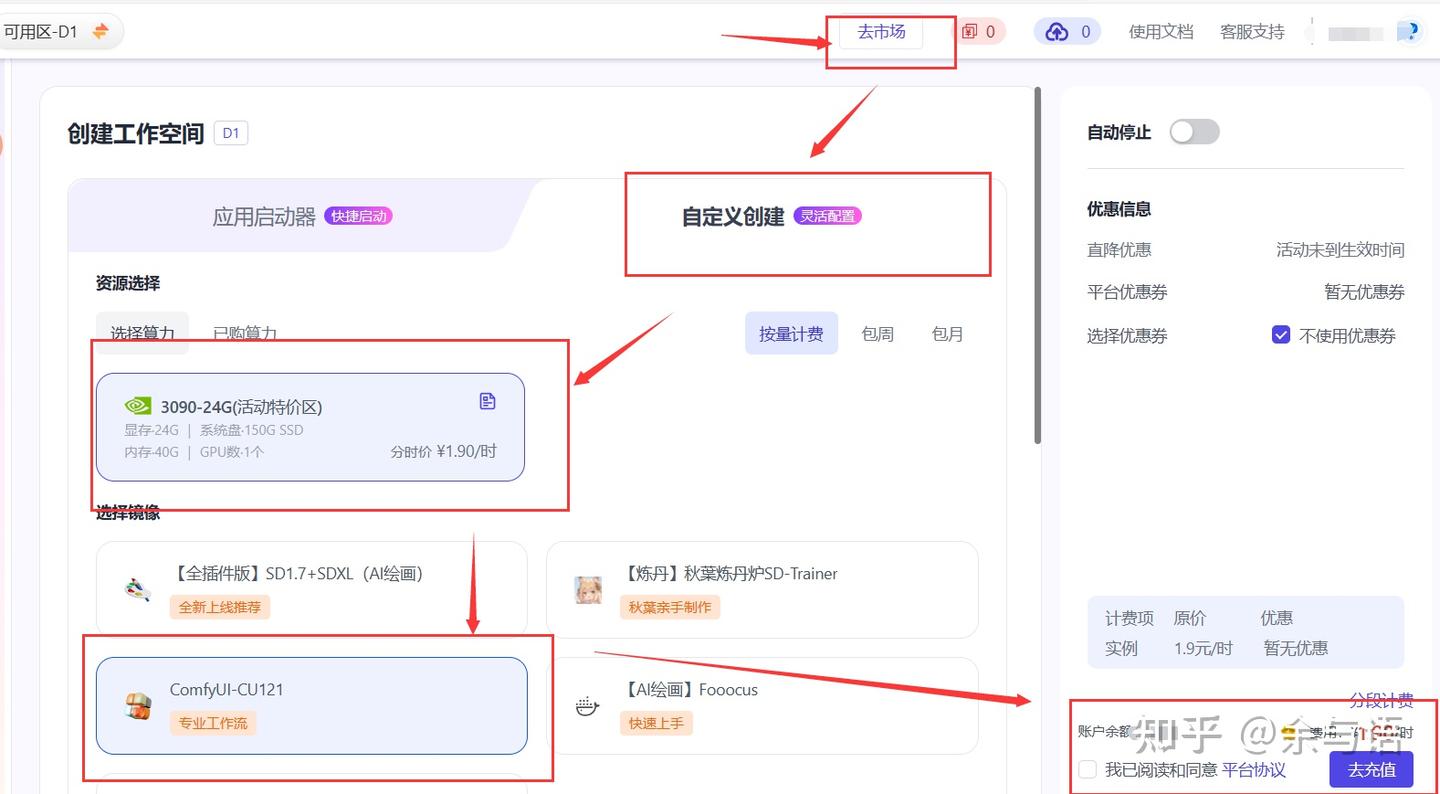Switch to the 已购算力 purchased compute tab

[244, 333]
